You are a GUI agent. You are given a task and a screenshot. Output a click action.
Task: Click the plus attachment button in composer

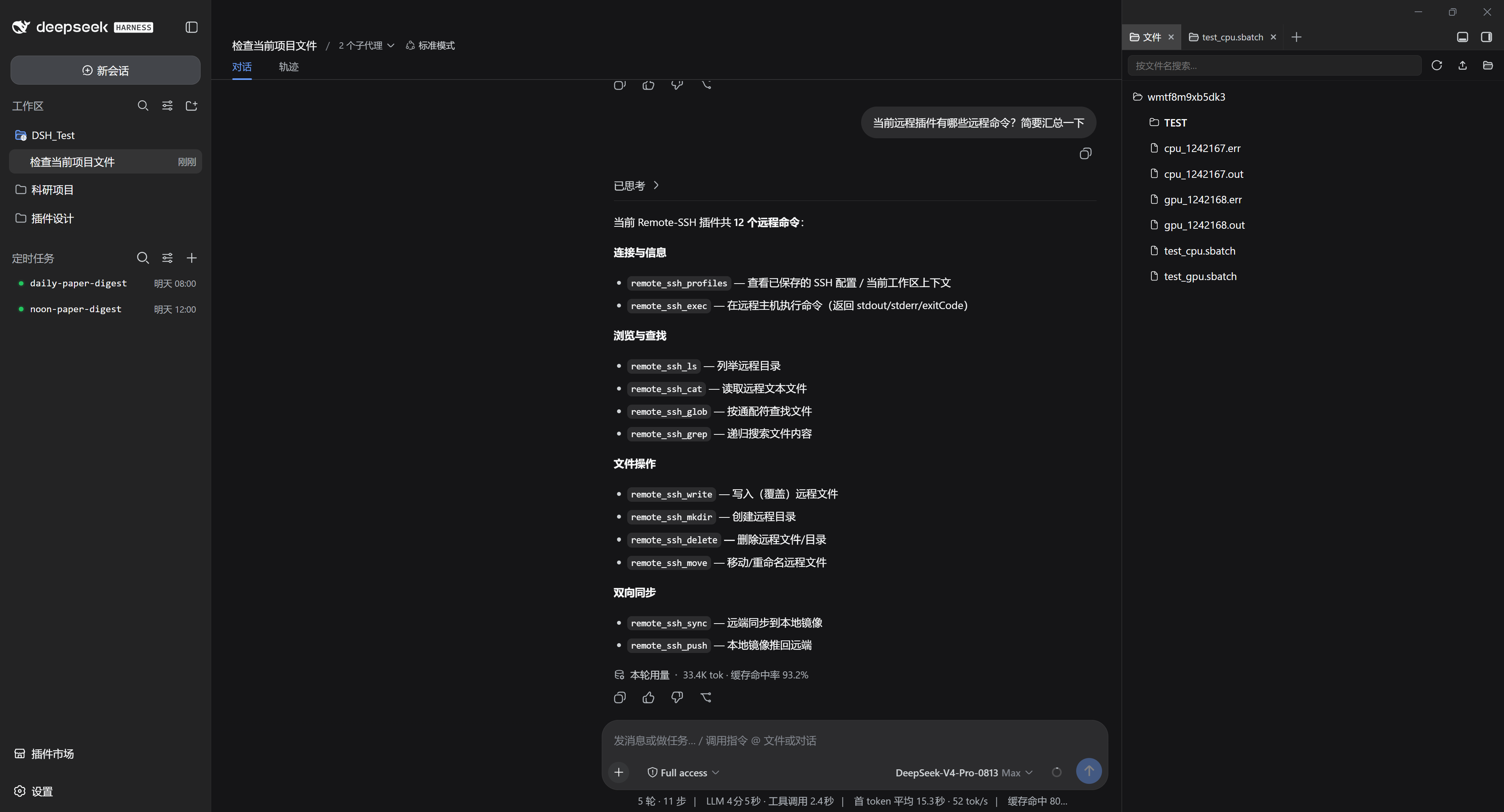[619, 772]
